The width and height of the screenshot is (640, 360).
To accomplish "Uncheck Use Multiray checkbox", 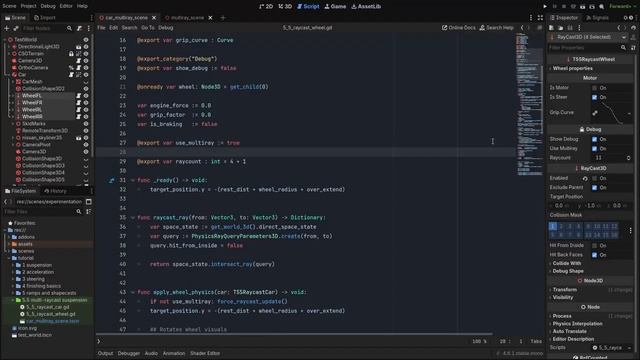I will (x=595, y=149).
